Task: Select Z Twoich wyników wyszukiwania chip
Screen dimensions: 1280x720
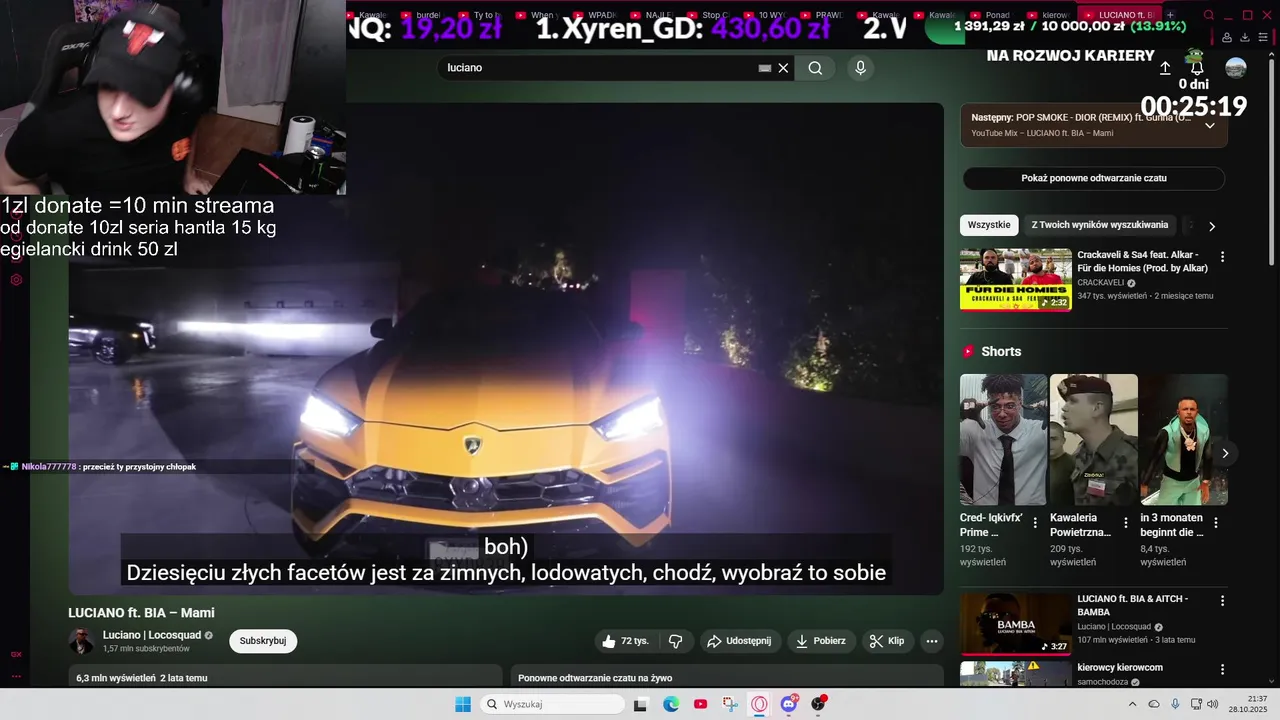Action: [1099, 225]
